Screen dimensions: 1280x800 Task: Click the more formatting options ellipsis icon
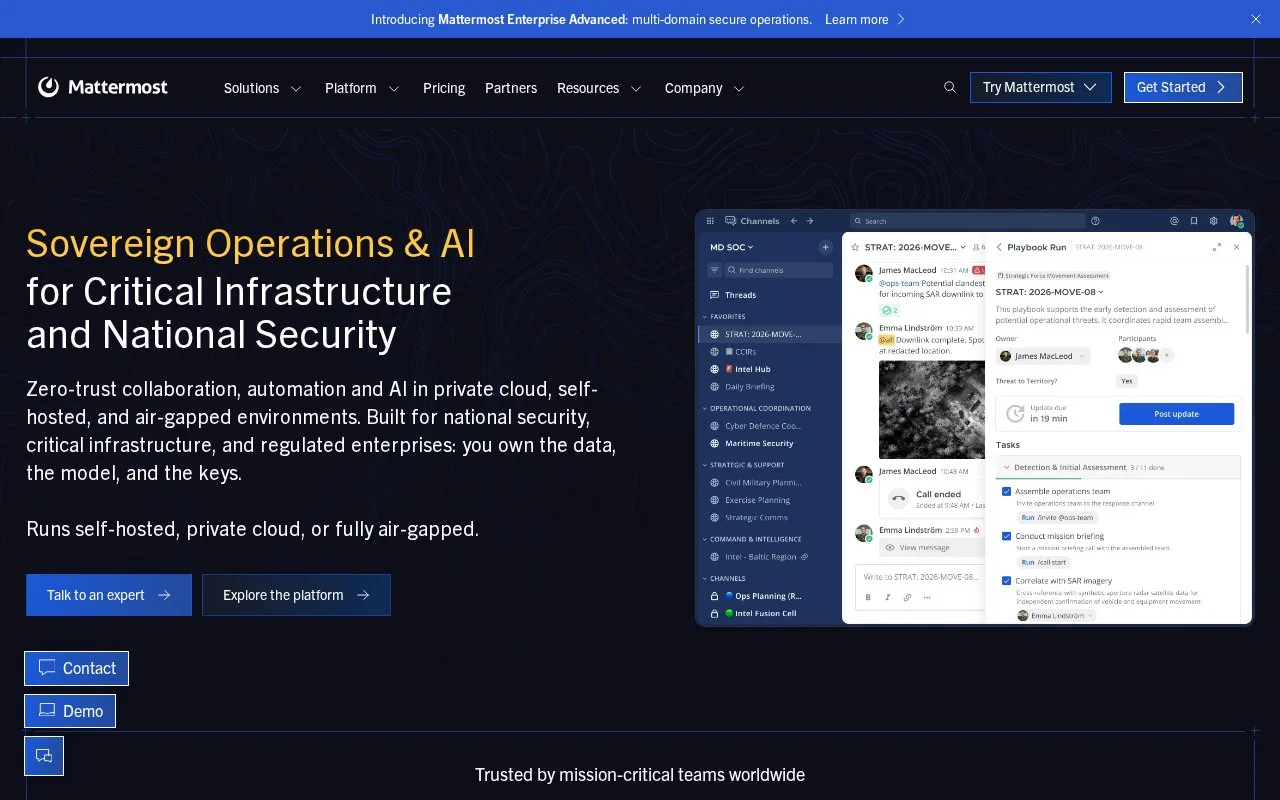[927, 597]
